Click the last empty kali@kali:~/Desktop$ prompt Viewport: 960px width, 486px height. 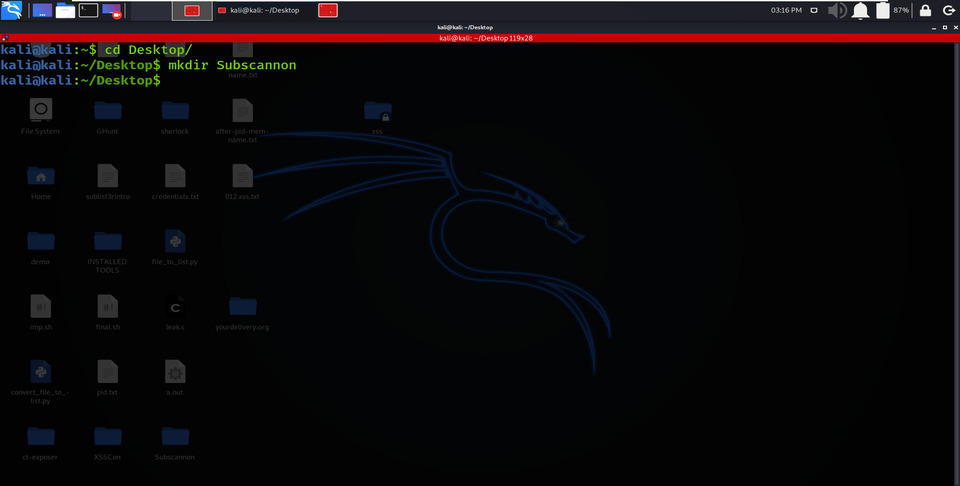pyautogui.click(x=80, y=80)
